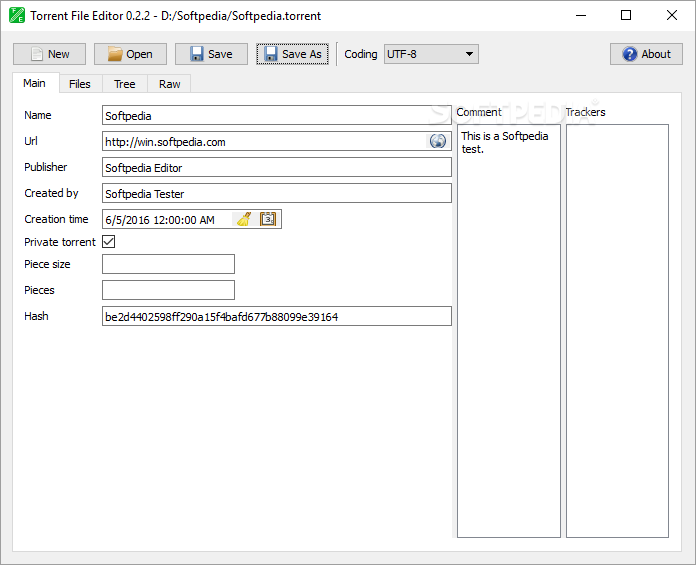Click the Hash value field

(277, 316)
